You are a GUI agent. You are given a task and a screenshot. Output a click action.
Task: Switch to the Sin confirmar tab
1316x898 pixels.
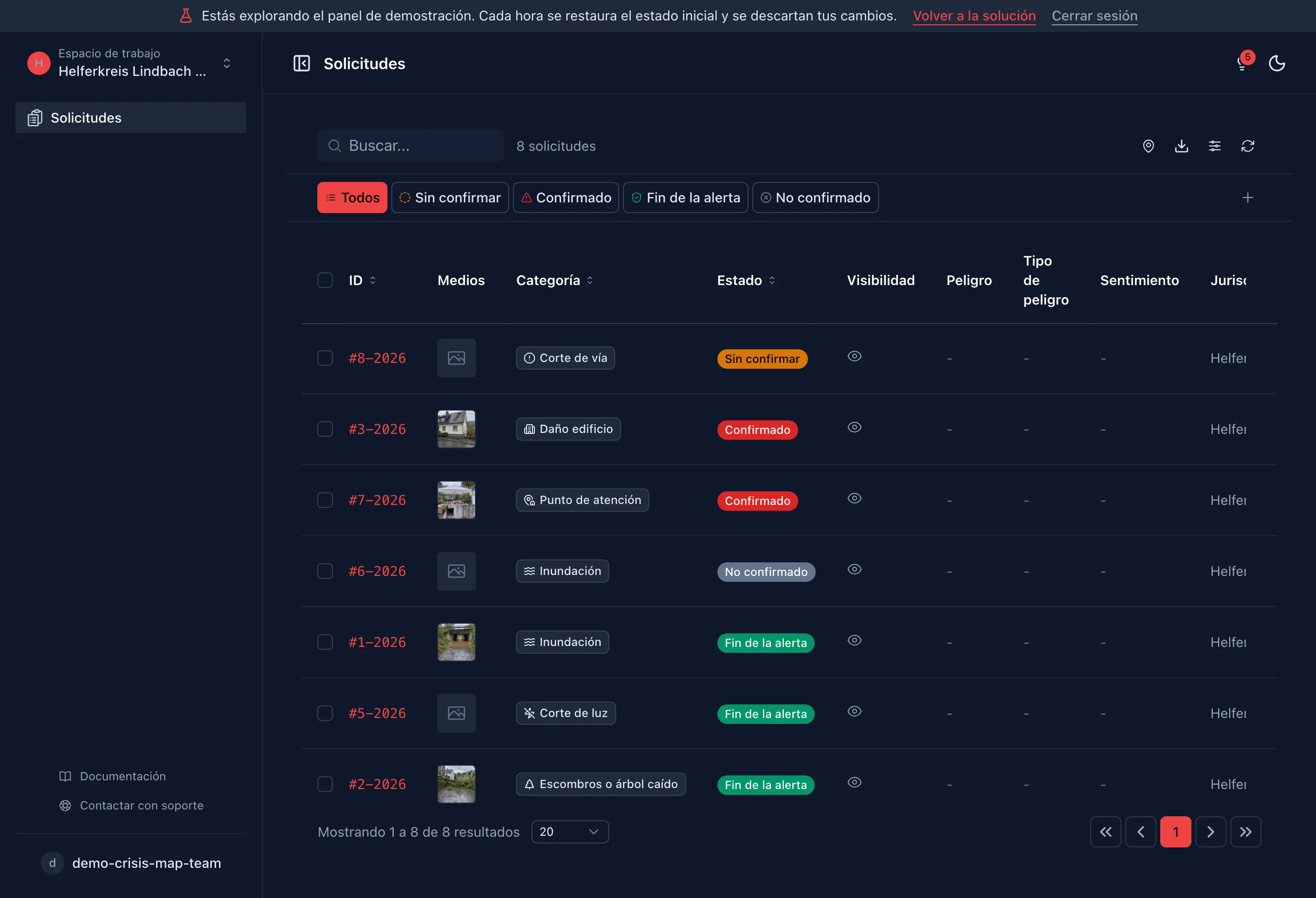[450, 198]
